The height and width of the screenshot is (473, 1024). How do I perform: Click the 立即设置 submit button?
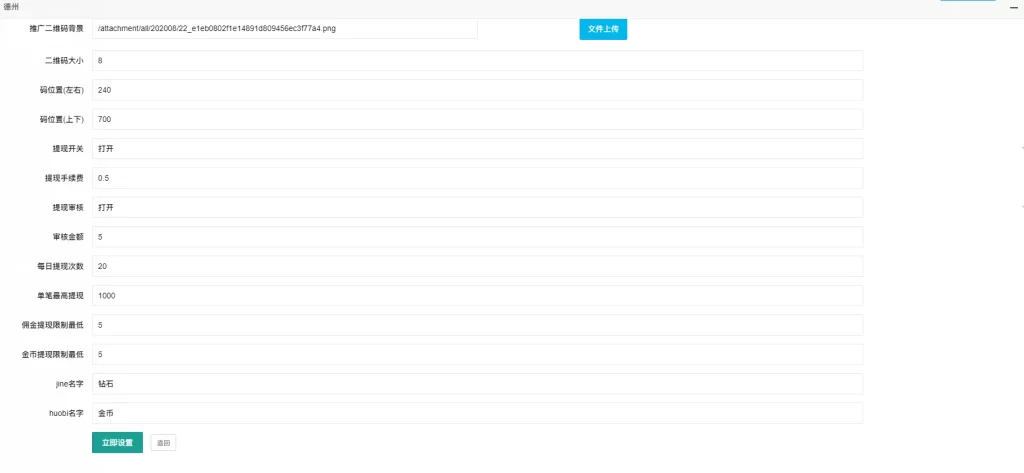[x=117, y=442]
